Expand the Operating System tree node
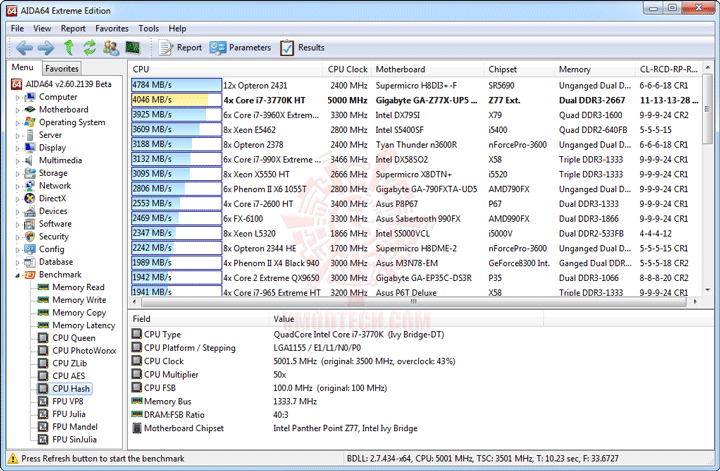720x471 pixels. (17, 123)
